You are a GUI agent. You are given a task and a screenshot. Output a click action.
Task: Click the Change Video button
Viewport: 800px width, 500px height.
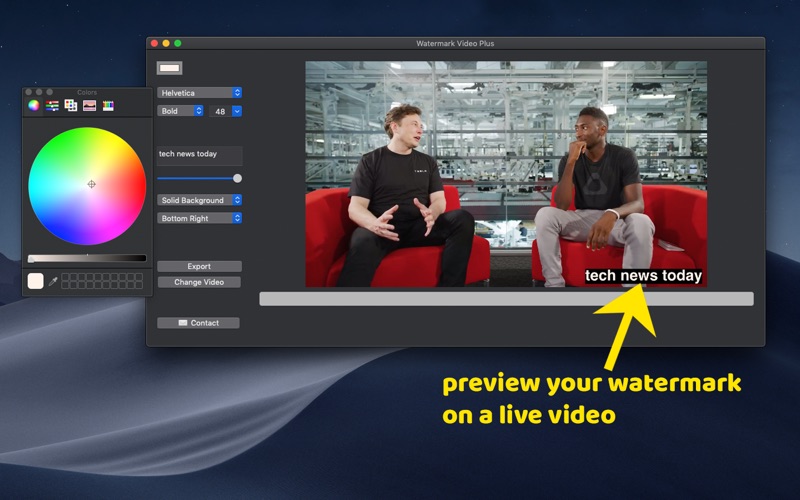pyautogui.click(x=199, y=282)
